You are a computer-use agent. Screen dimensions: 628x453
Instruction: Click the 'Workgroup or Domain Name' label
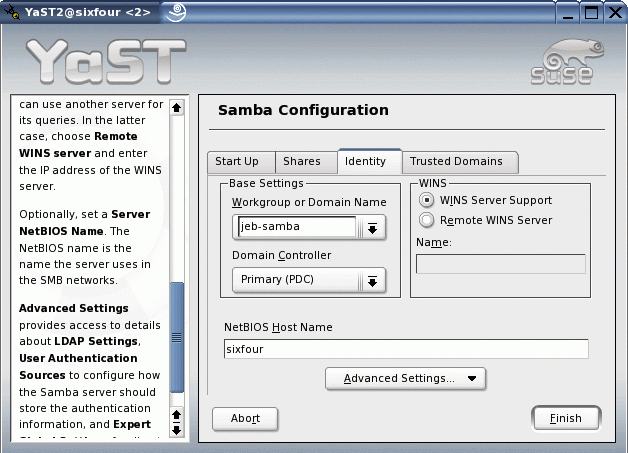[309, 202]
